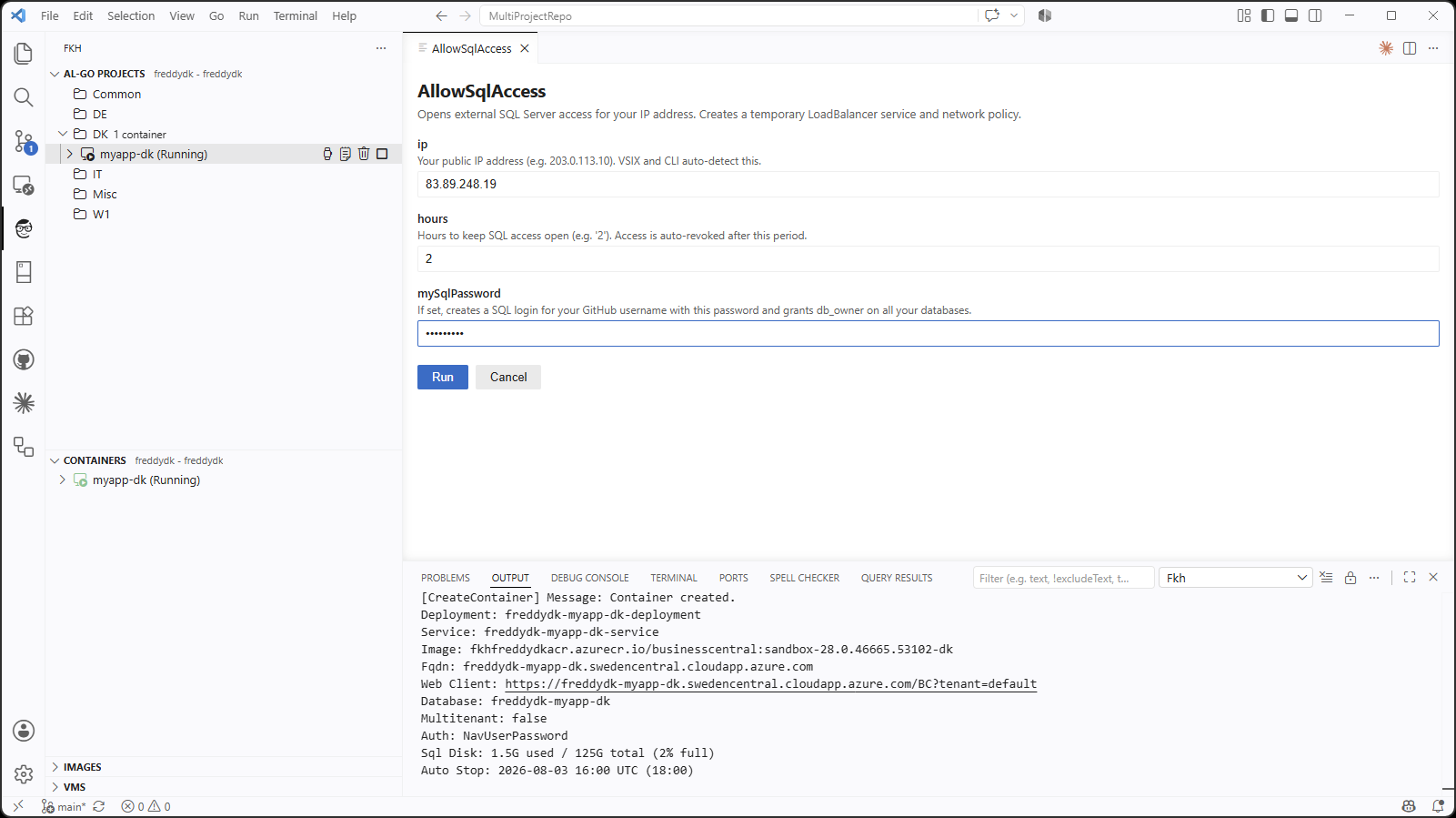The image size is (1456, 818).
Task: Open the Explorer view in the activity bar
Action: 24,54
